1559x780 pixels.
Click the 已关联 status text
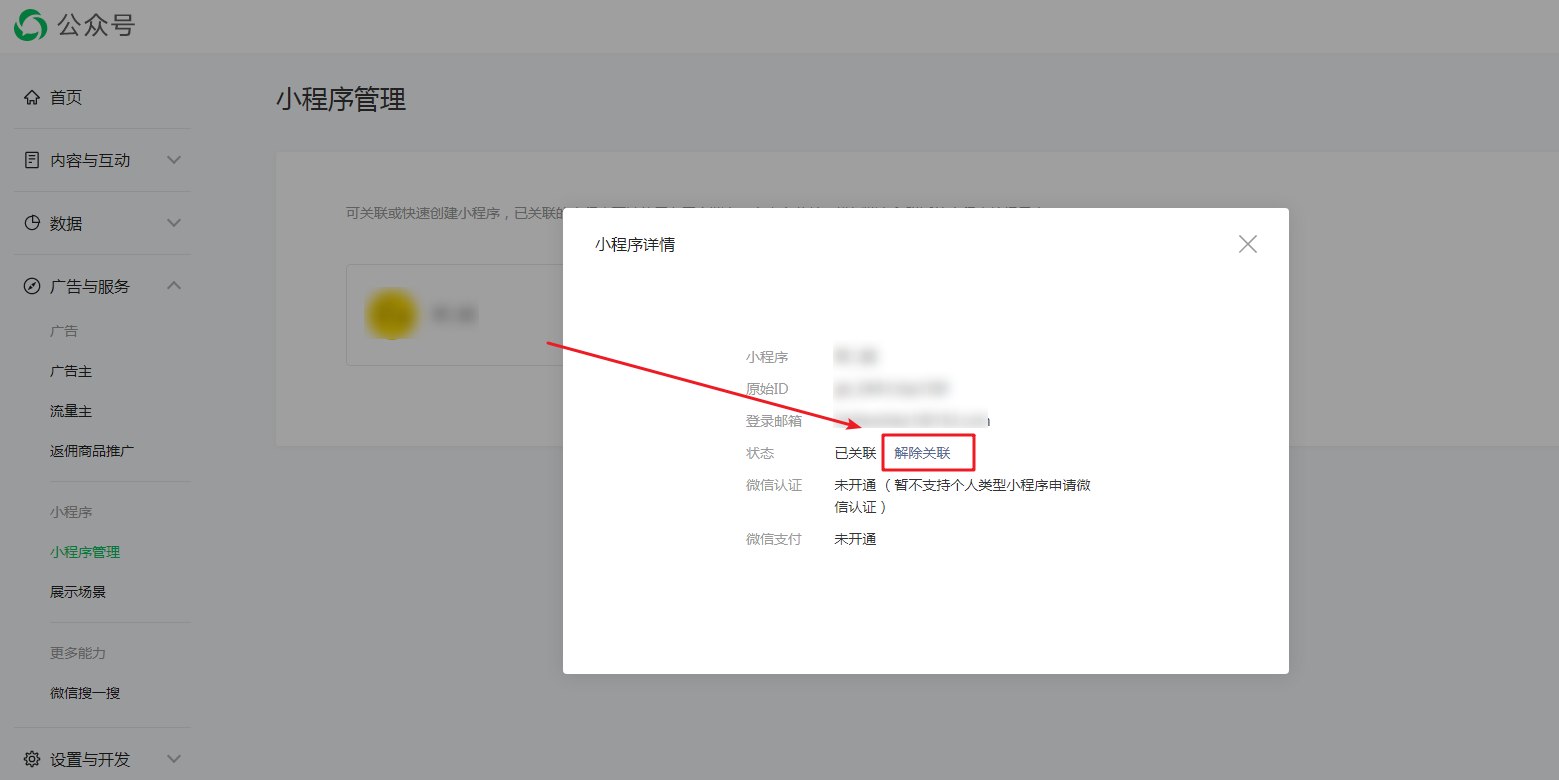tap(855, 453)
